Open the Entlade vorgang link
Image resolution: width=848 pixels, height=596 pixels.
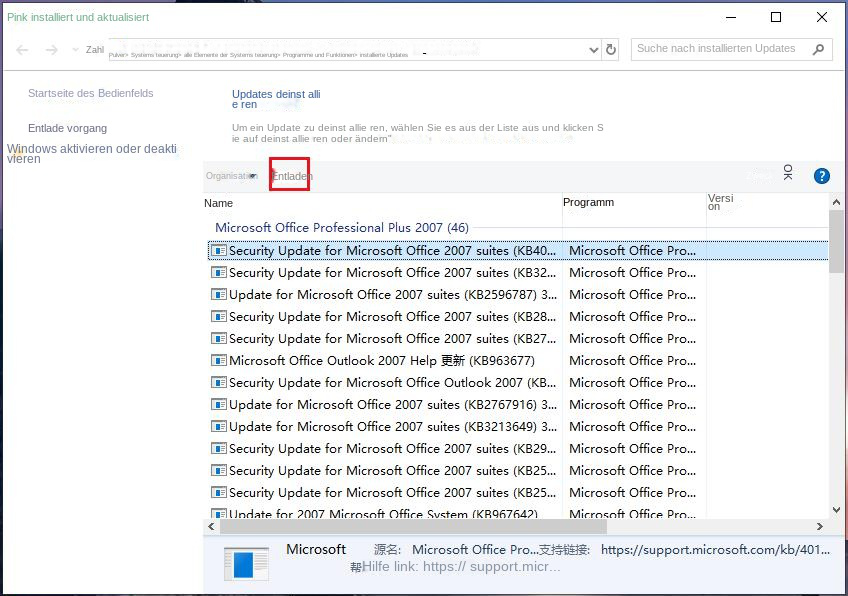(x=68, y=128)
